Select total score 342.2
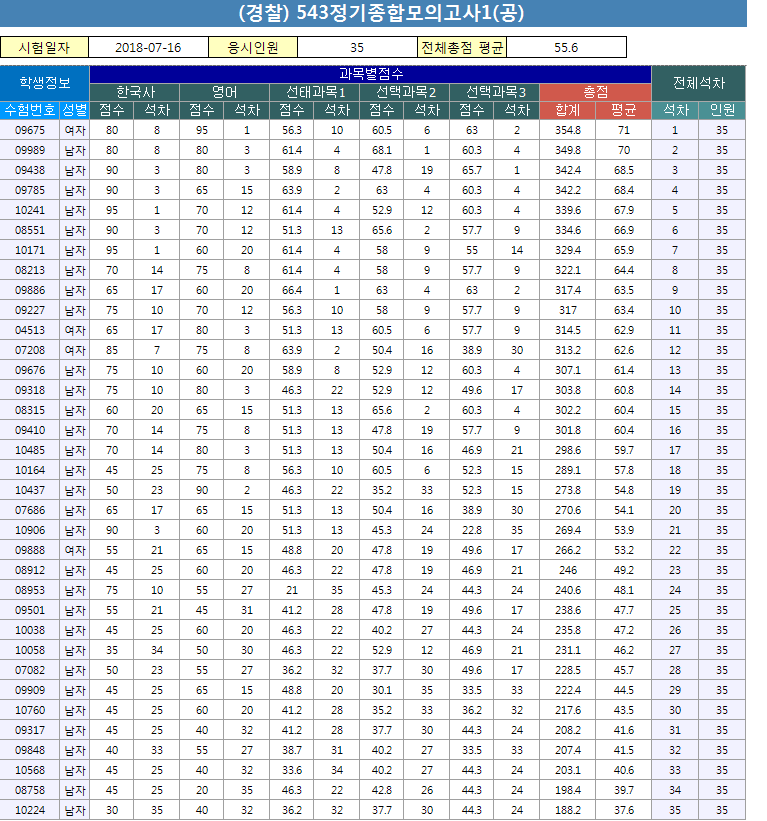The height and width of the screenshot is (821, 767). (x=568, y=190)
